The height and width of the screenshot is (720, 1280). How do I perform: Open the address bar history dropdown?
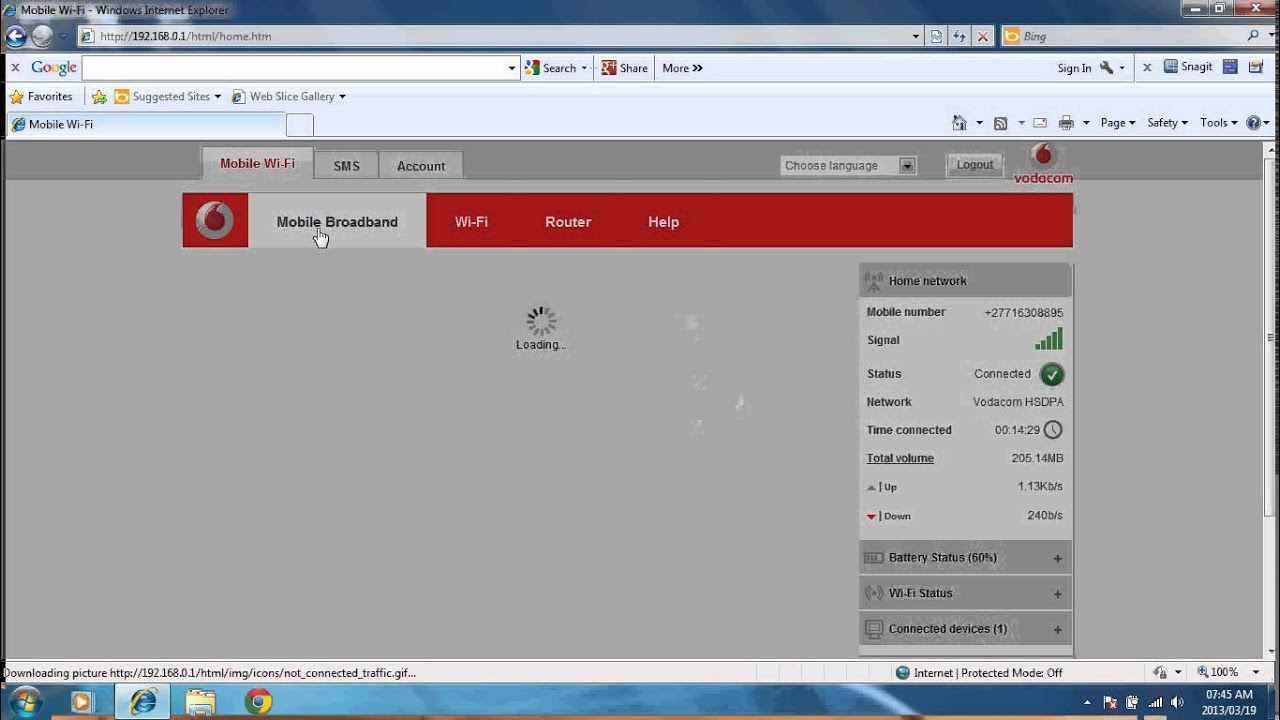tap(916, 36)
